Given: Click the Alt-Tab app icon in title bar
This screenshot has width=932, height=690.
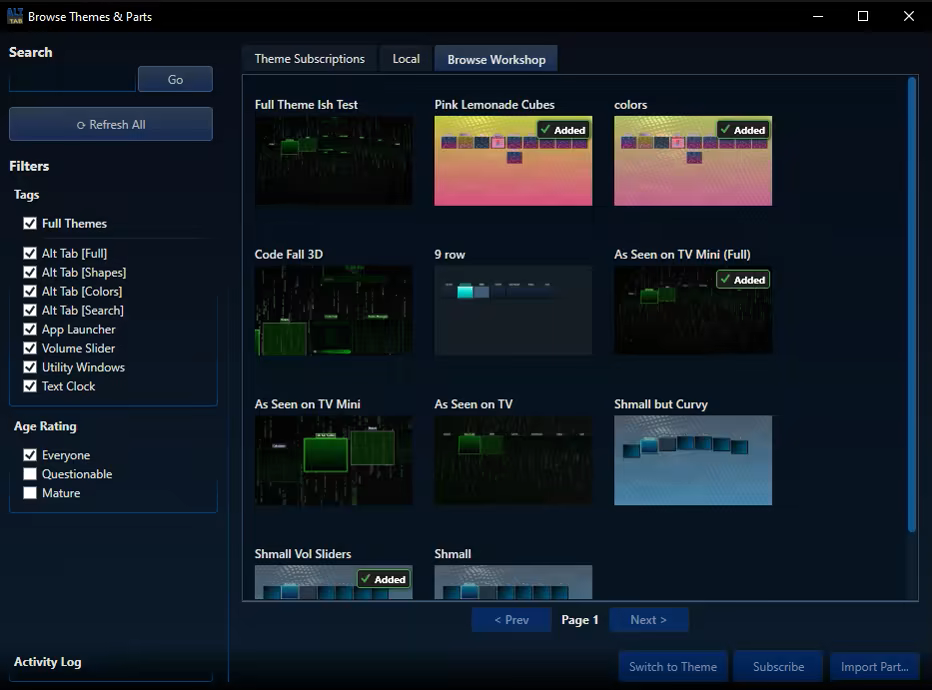Looking at the screenshot, I should (14, 16).
